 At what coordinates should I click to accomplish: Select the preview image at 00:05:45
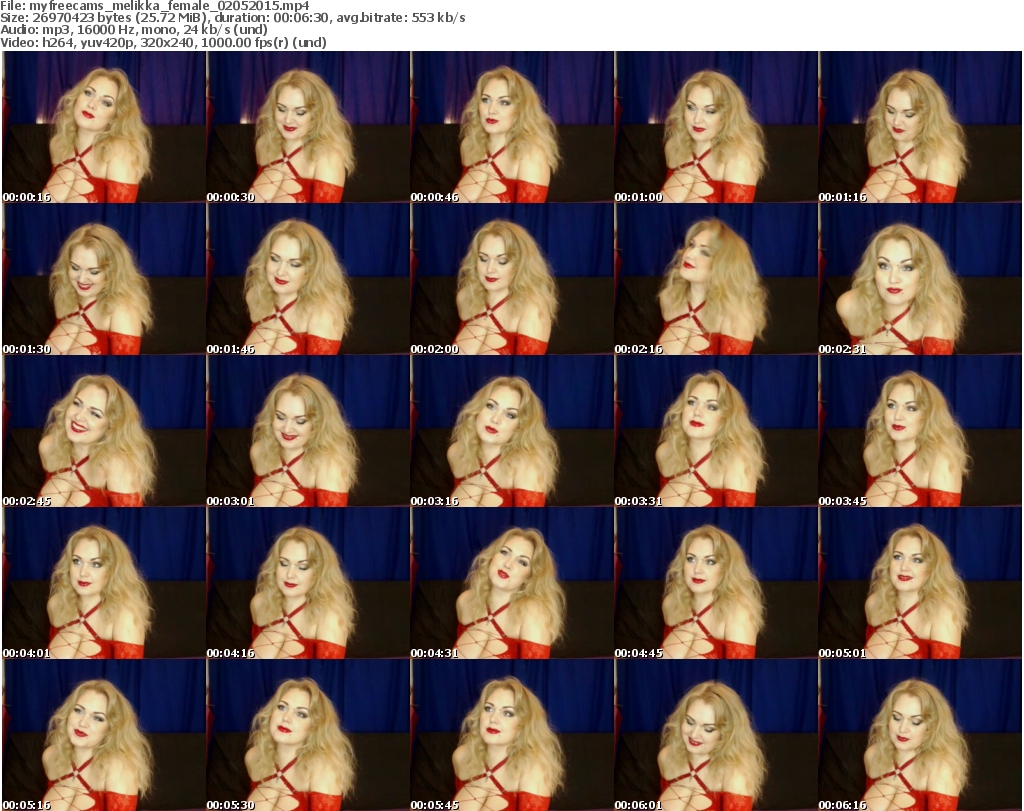click(512, 735)
